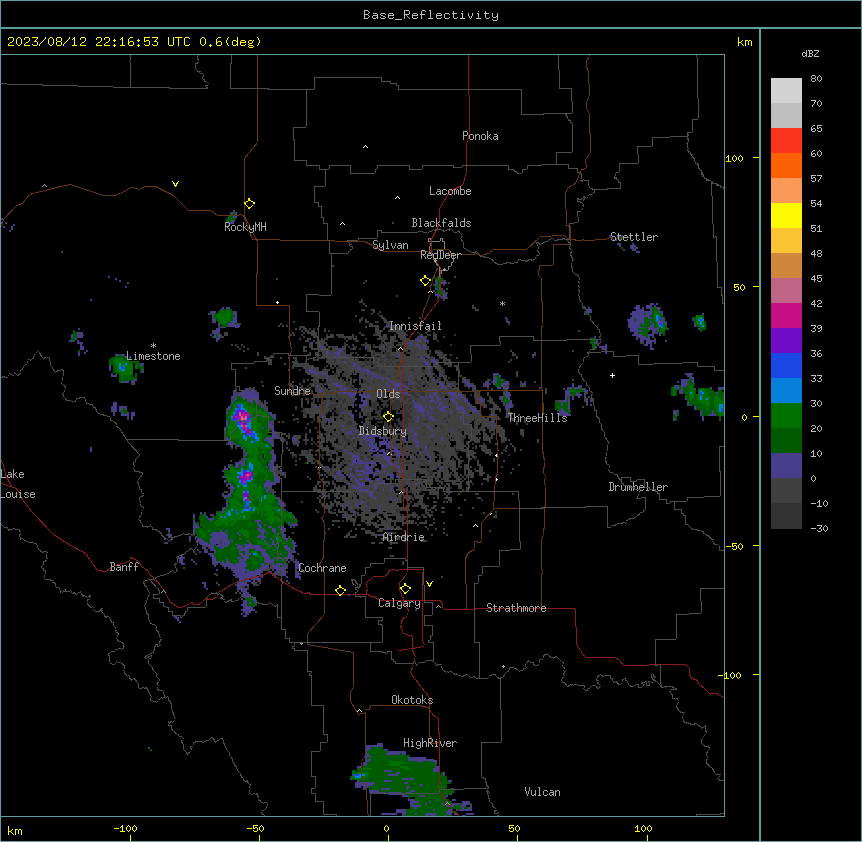Select the Okotoks label
The width and height of the screenshot is (862, 842).
[x=412, y=700]
